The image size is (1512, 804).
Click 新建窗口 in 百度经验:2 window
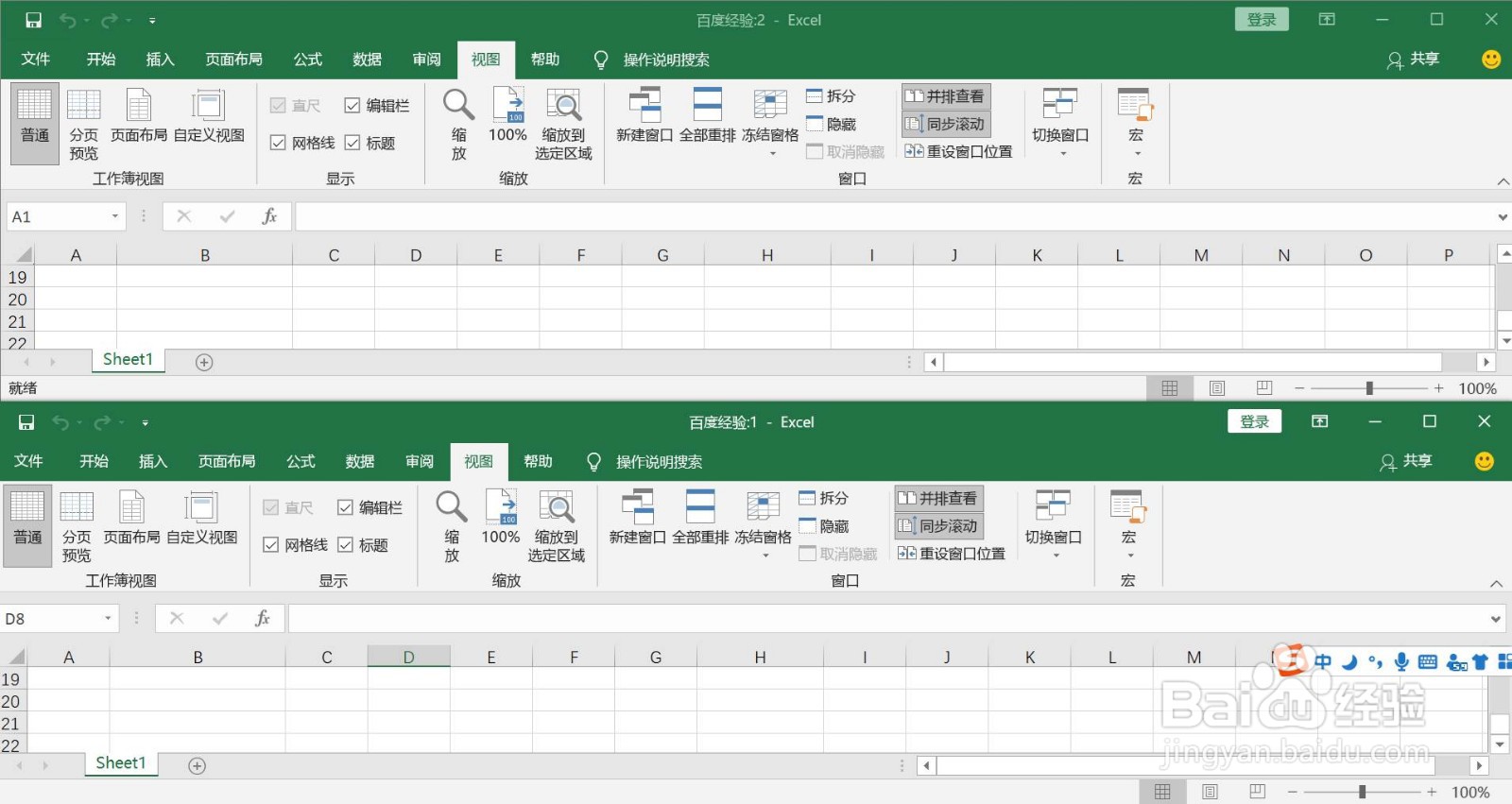(x=644, y=116)
